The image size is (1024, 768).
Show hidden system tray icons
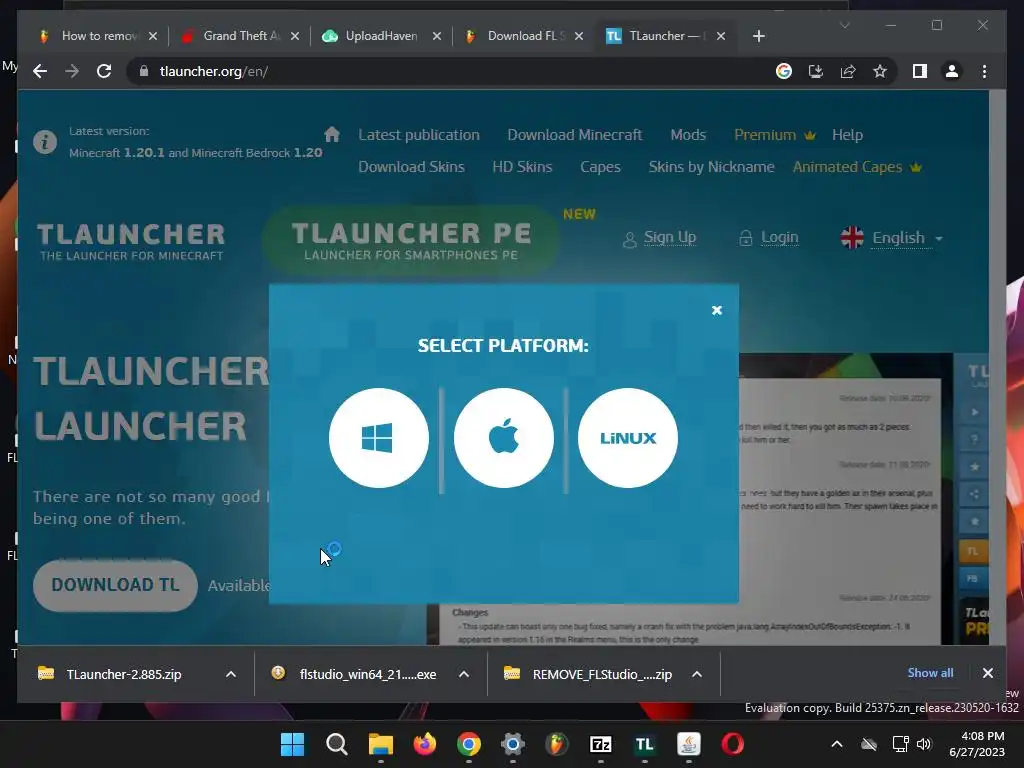(x=837, y=744)
